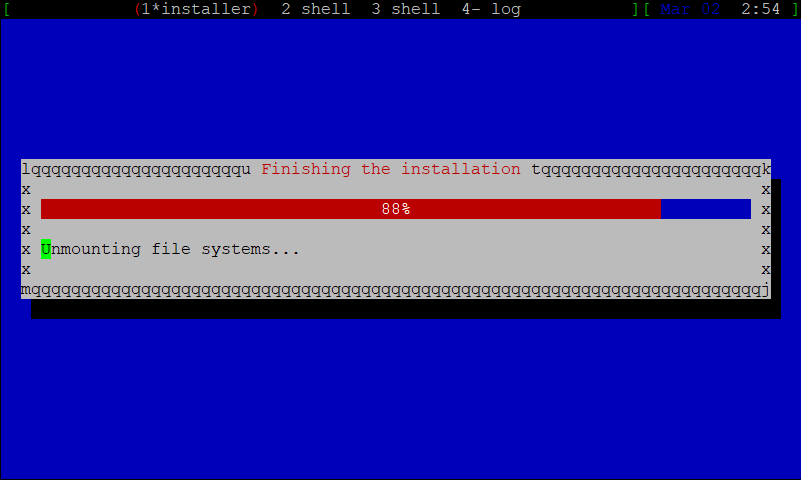Click the 'Unmounting file systems...' status text

tap(170, 249)
